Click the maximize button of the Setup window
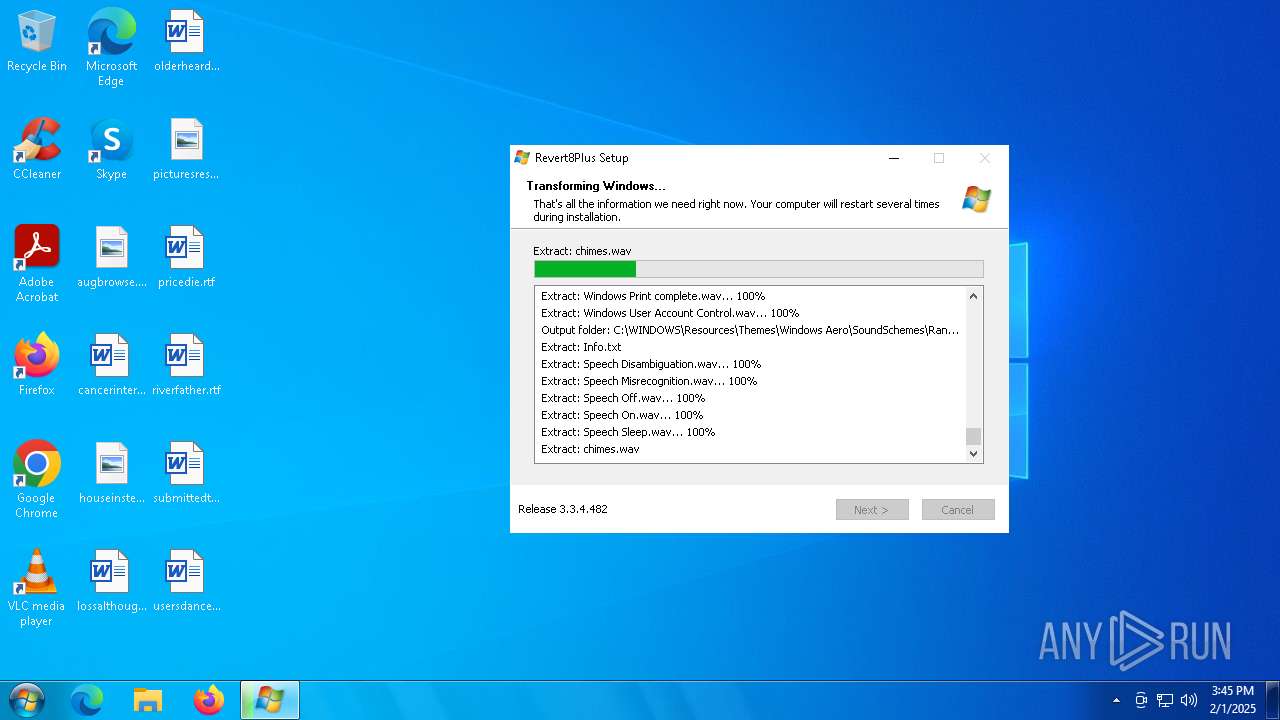Screen dimensions: 1280x720 (939, 158)
